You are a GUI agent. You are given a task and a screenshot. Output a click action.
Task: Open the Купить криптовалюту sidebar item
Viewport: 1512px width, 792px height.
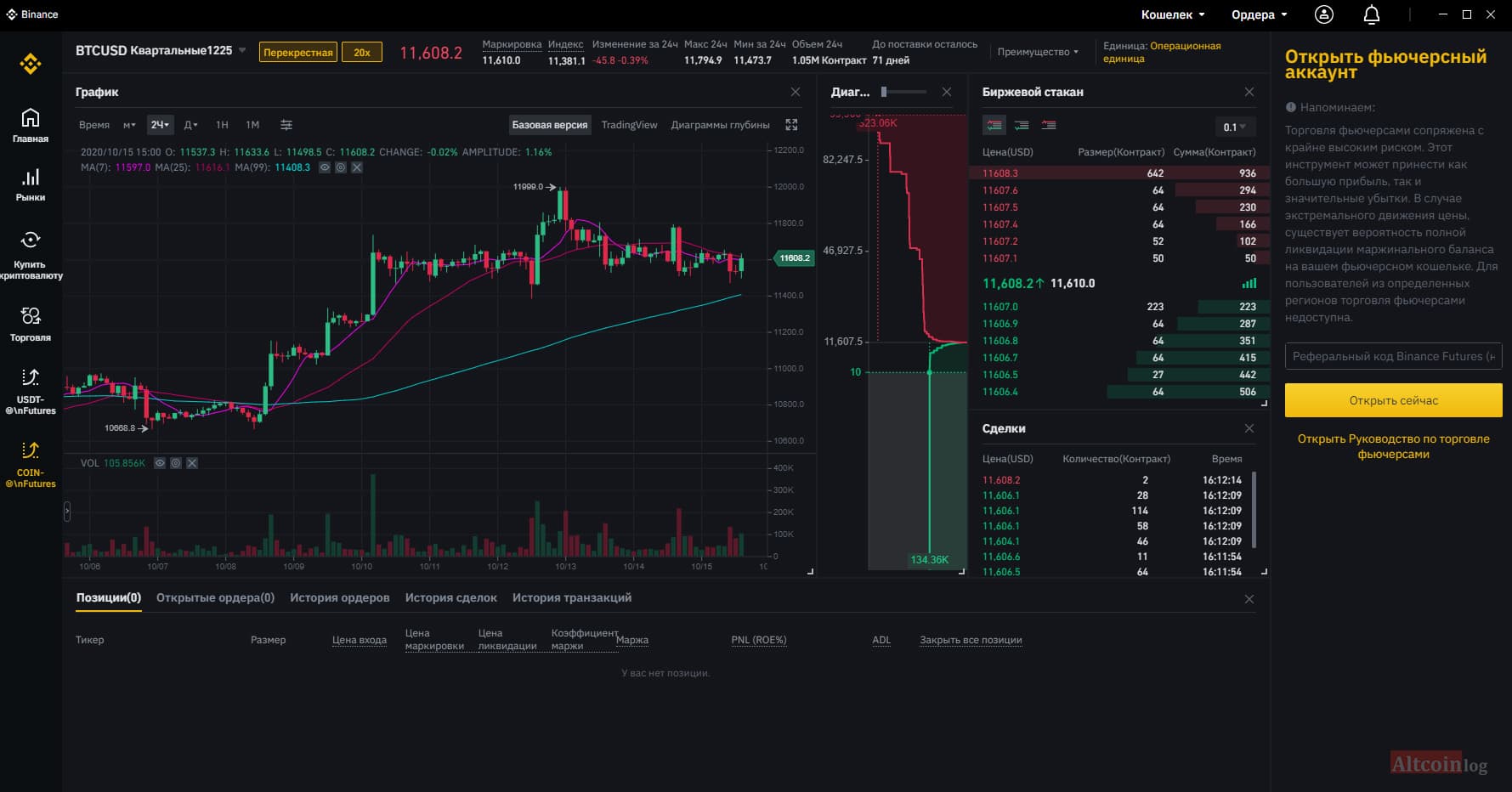31,255
